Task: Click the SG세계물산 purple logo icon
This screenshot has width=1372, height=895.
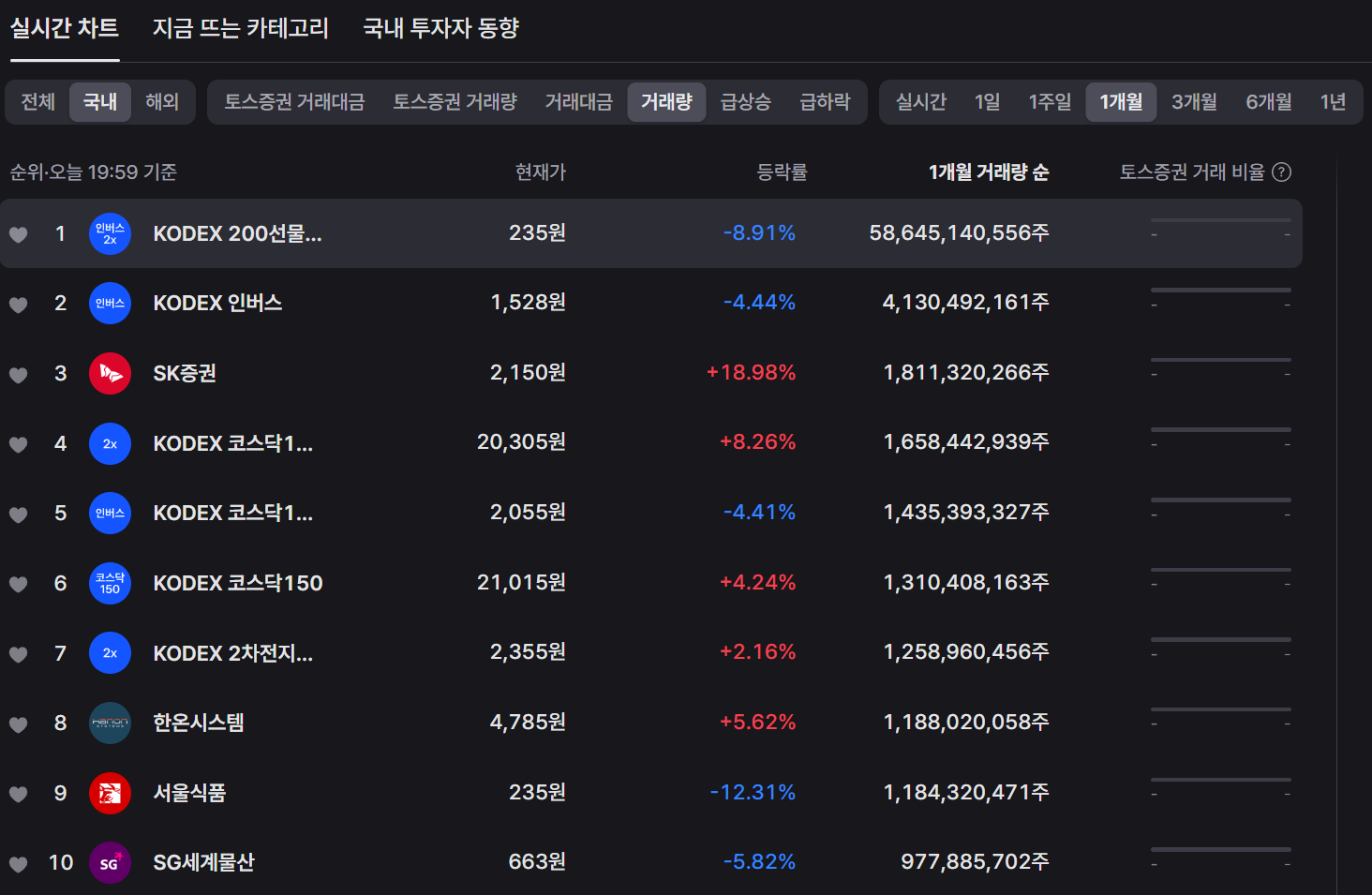Action: [x=110, y=863]
